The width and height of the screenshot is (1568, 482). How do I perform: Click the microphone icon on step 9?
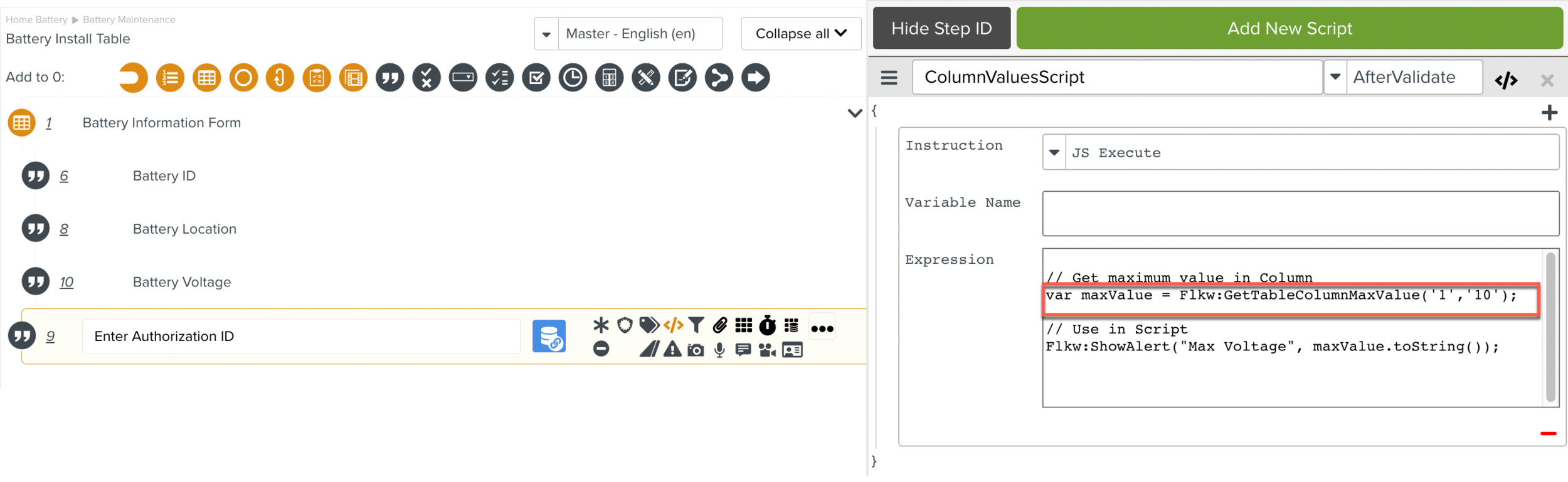719,350
